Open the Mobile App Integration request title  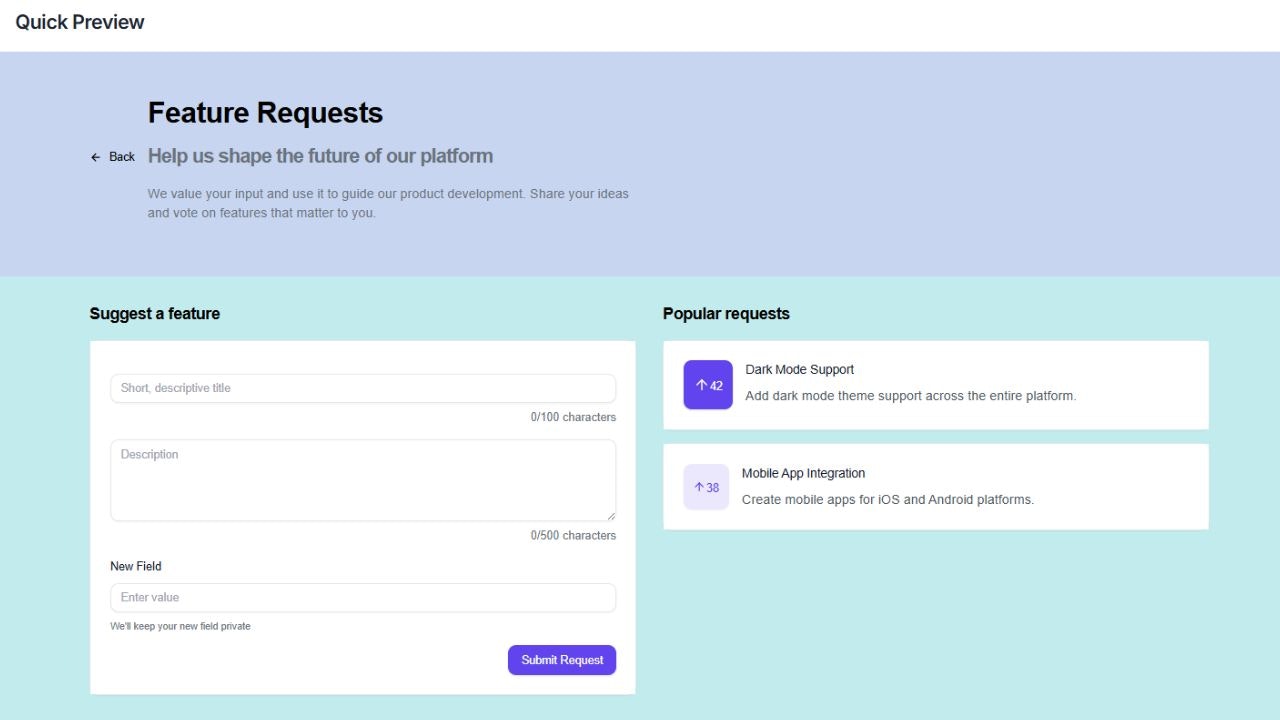click(803, 473)
